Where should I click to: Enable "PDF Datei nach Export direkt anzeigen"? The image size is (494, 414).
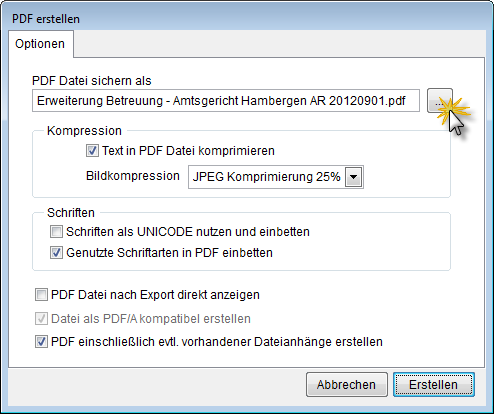(x=41, y=295)
